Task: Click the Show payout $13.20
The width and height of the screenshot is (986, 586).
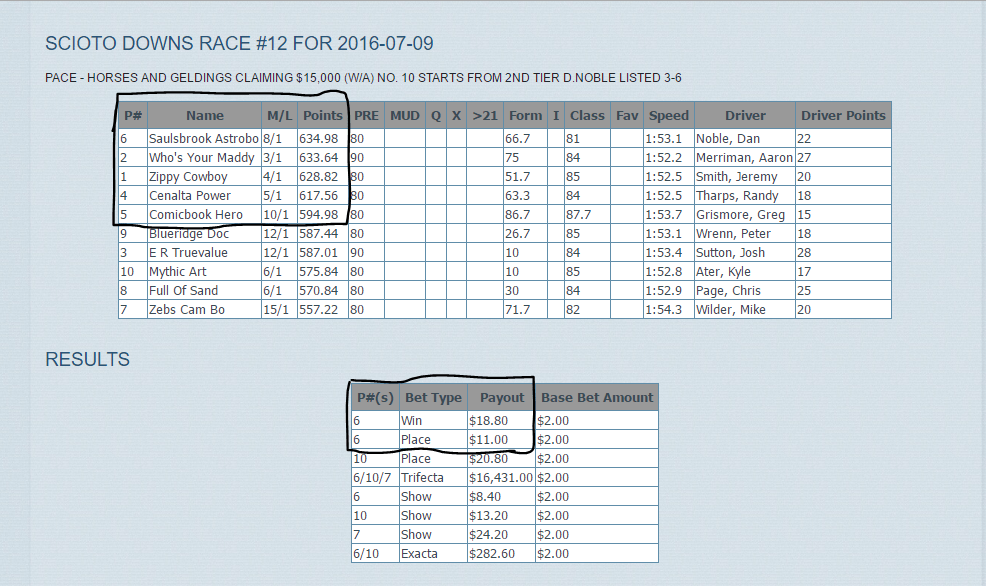Action: click(488, 516)
